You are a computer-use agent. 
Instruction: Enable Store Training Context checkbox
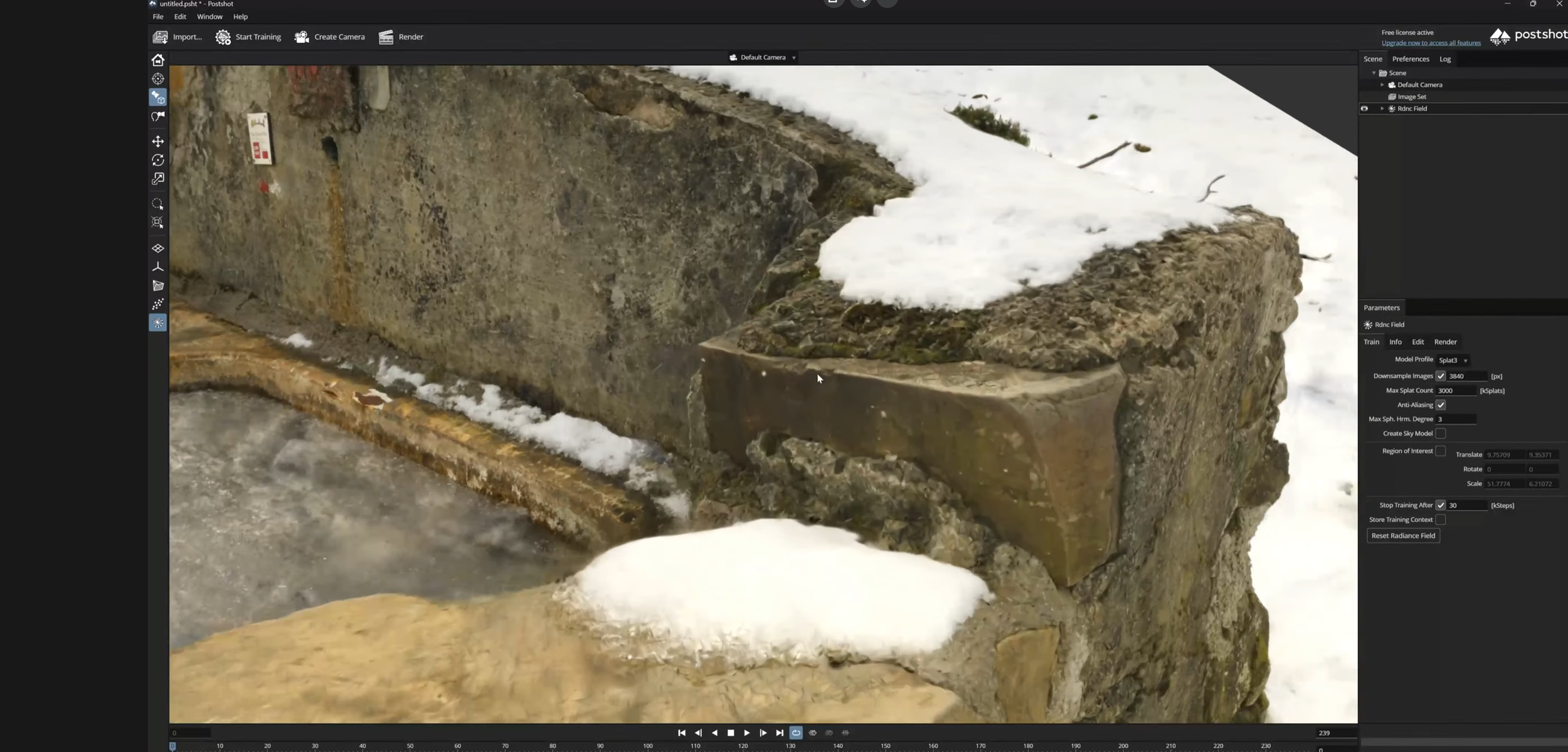[x=1441, y=520]
